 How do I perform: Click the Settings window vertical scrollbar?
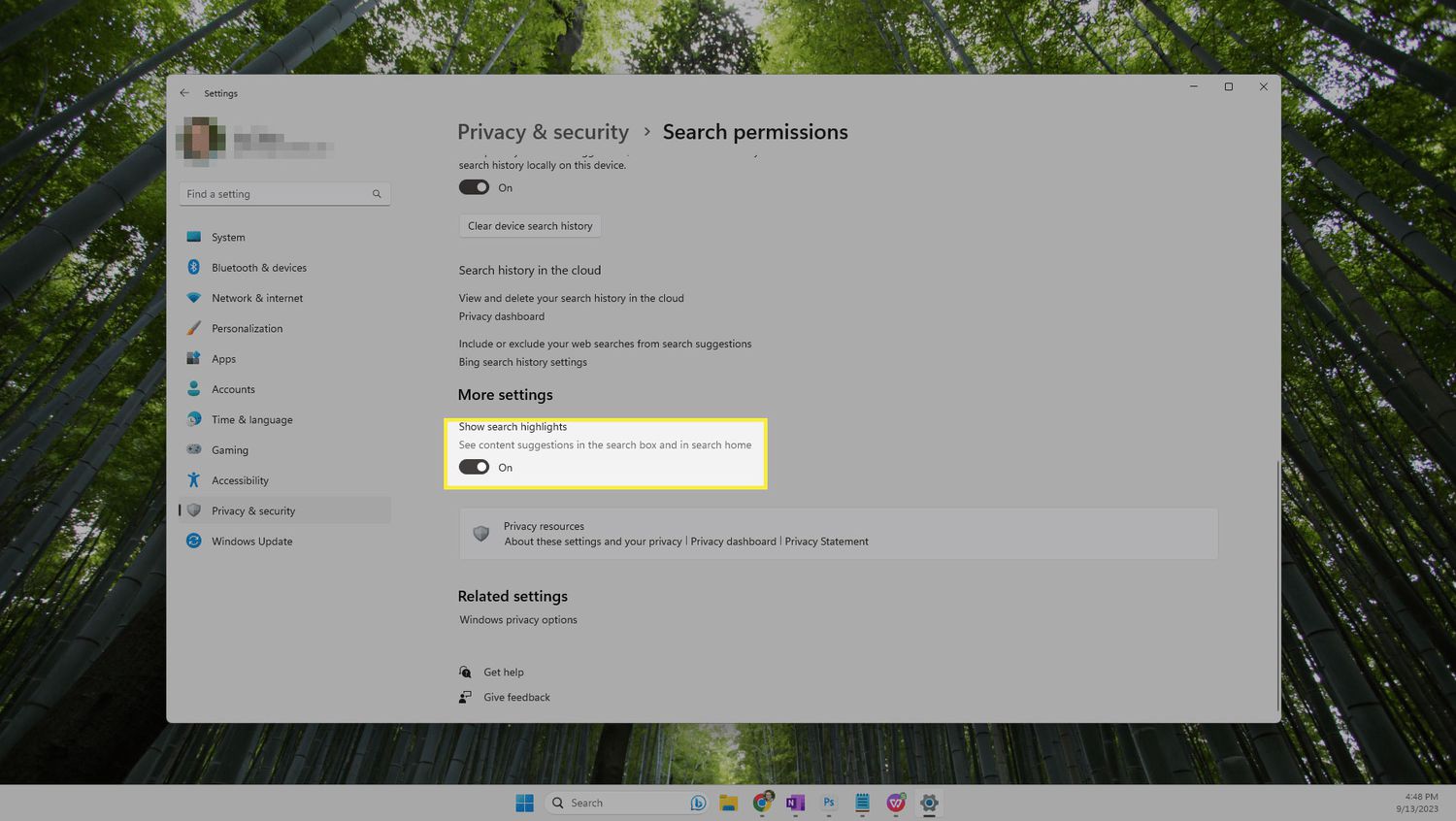(1277, 582)
